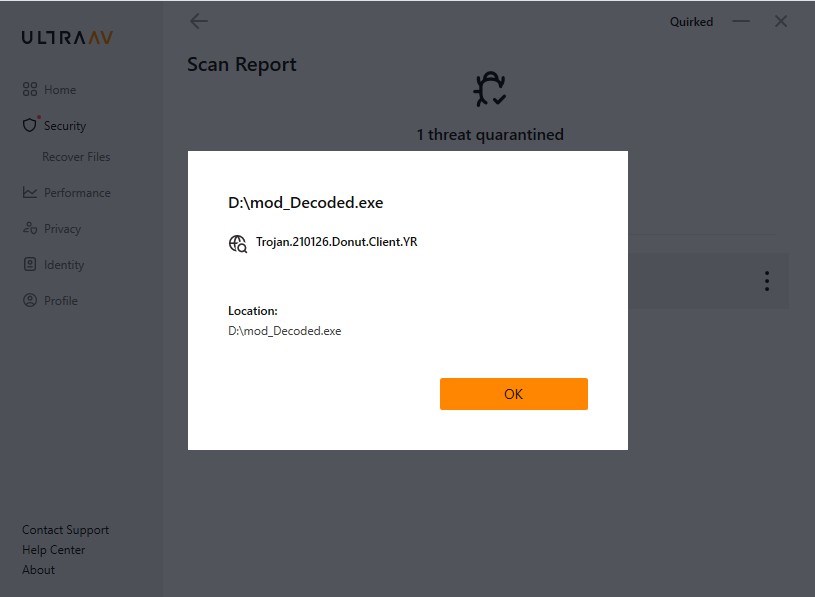Image resolution: width=815 pixels, height=597 pixels.
Task: Open the Contact Support link
Action: point(65,530)
